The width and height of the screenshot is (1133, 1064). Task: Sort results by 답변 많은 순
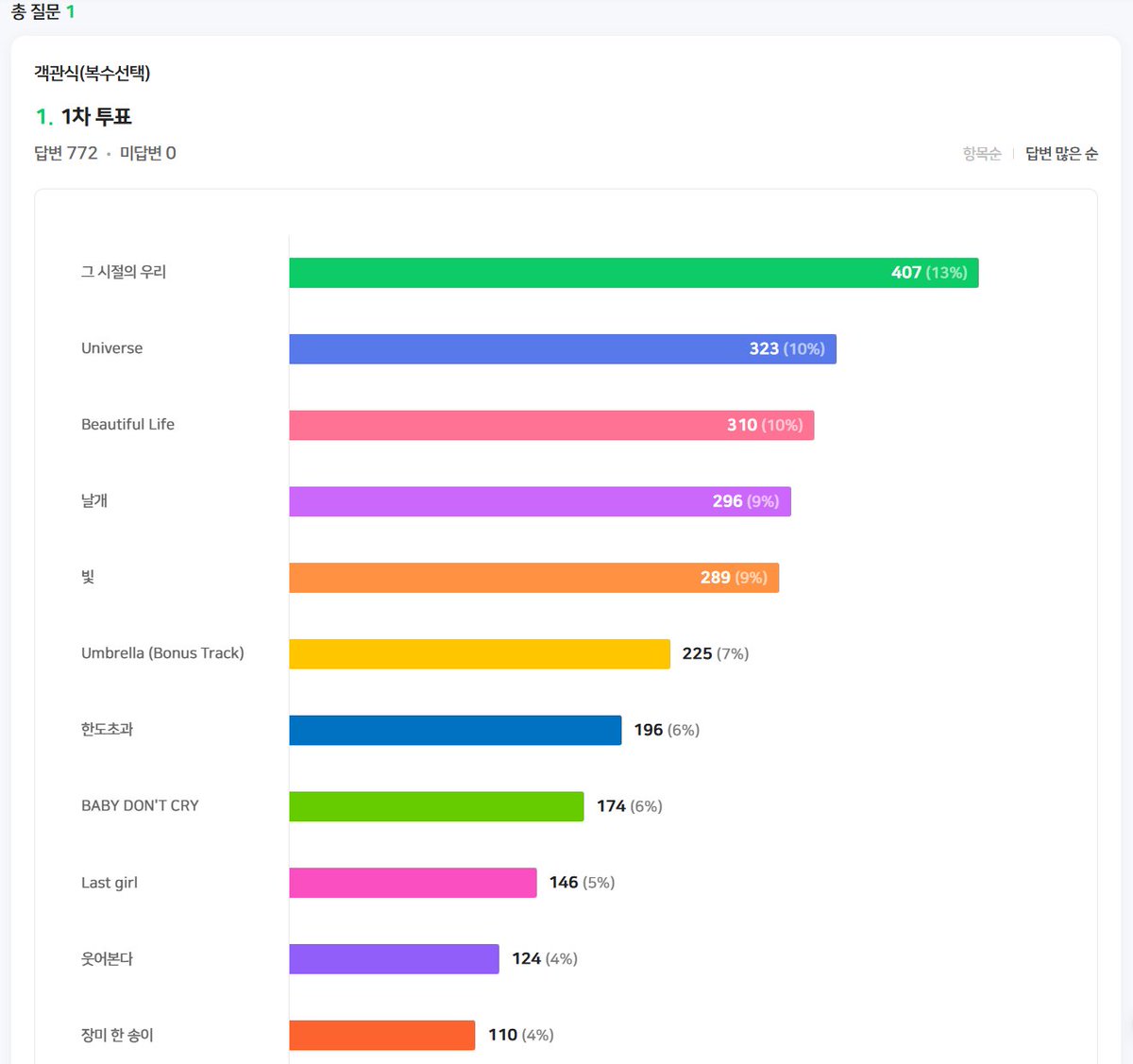click(1062, 154)
